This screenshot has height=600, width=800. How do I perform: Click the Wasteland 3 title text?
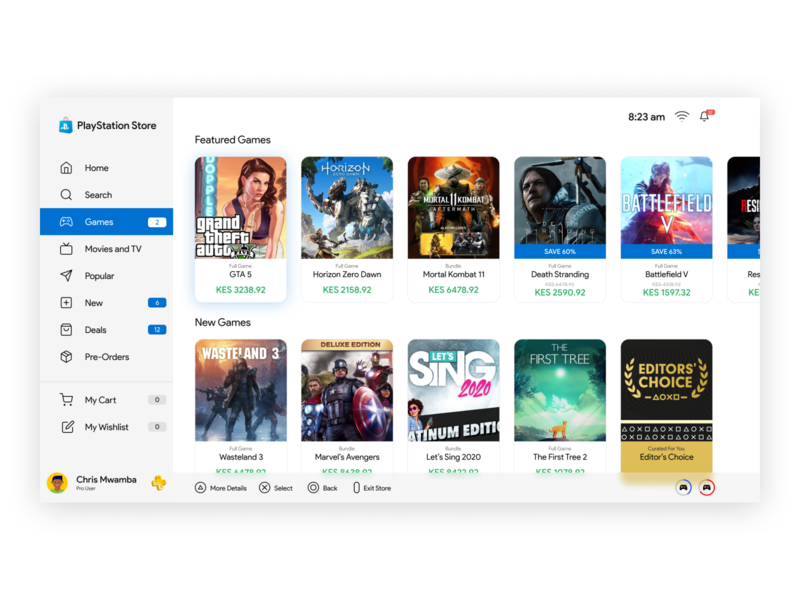[241, 457]
